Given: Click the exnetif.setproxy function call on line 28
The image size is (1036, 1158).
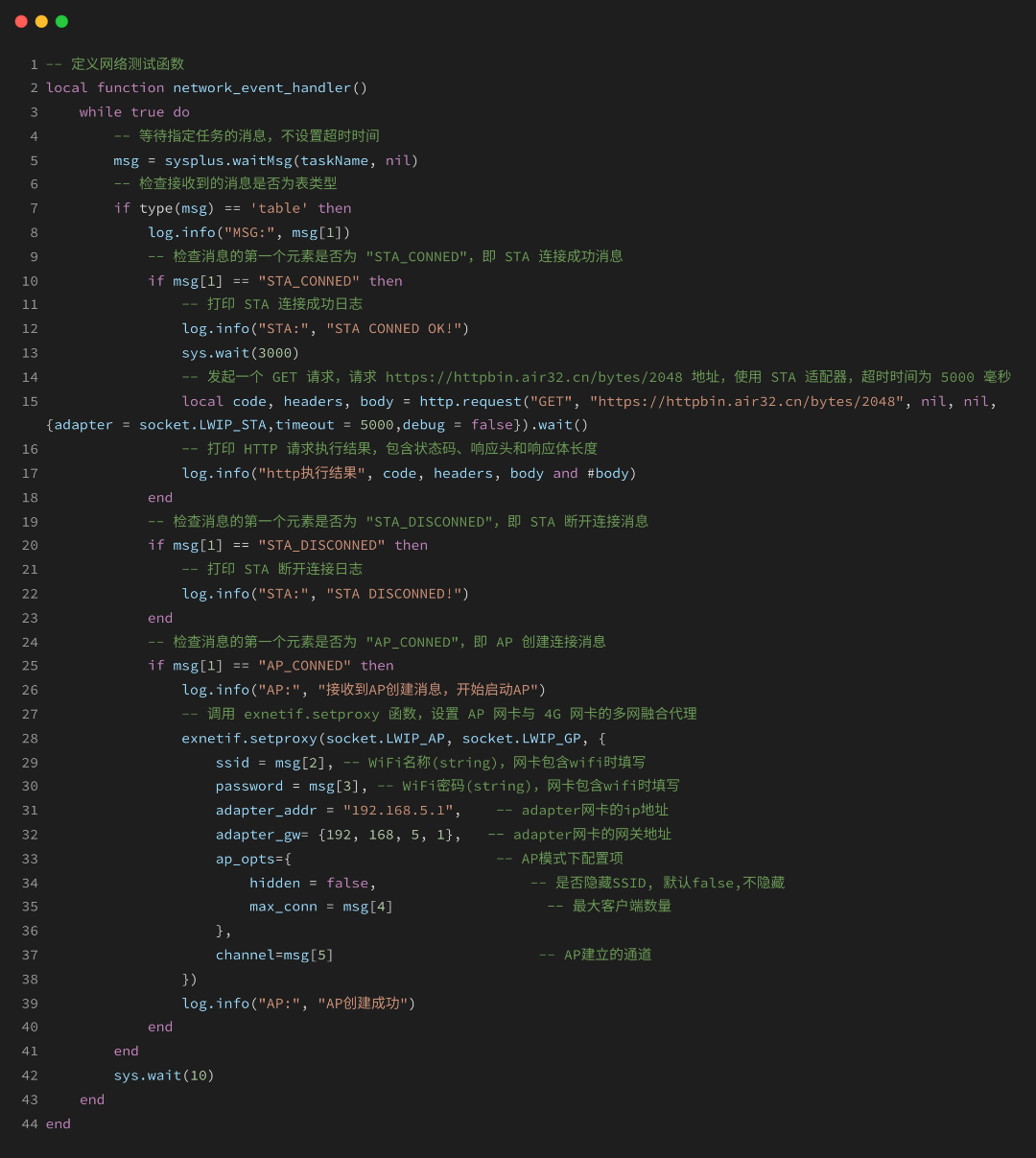Looking at the screenshot, I should [x=249, y=738].
